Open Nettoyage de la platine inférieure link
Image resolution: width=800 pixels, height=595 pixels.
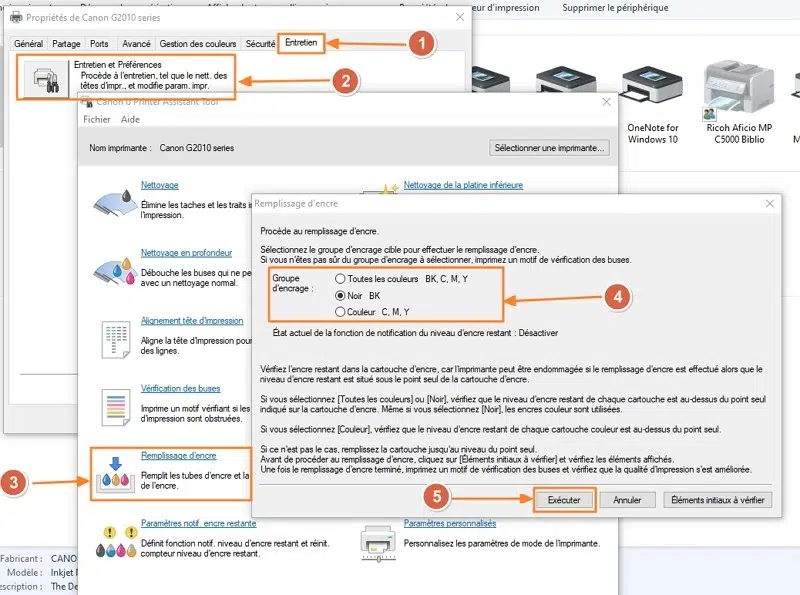pos(463,185)
